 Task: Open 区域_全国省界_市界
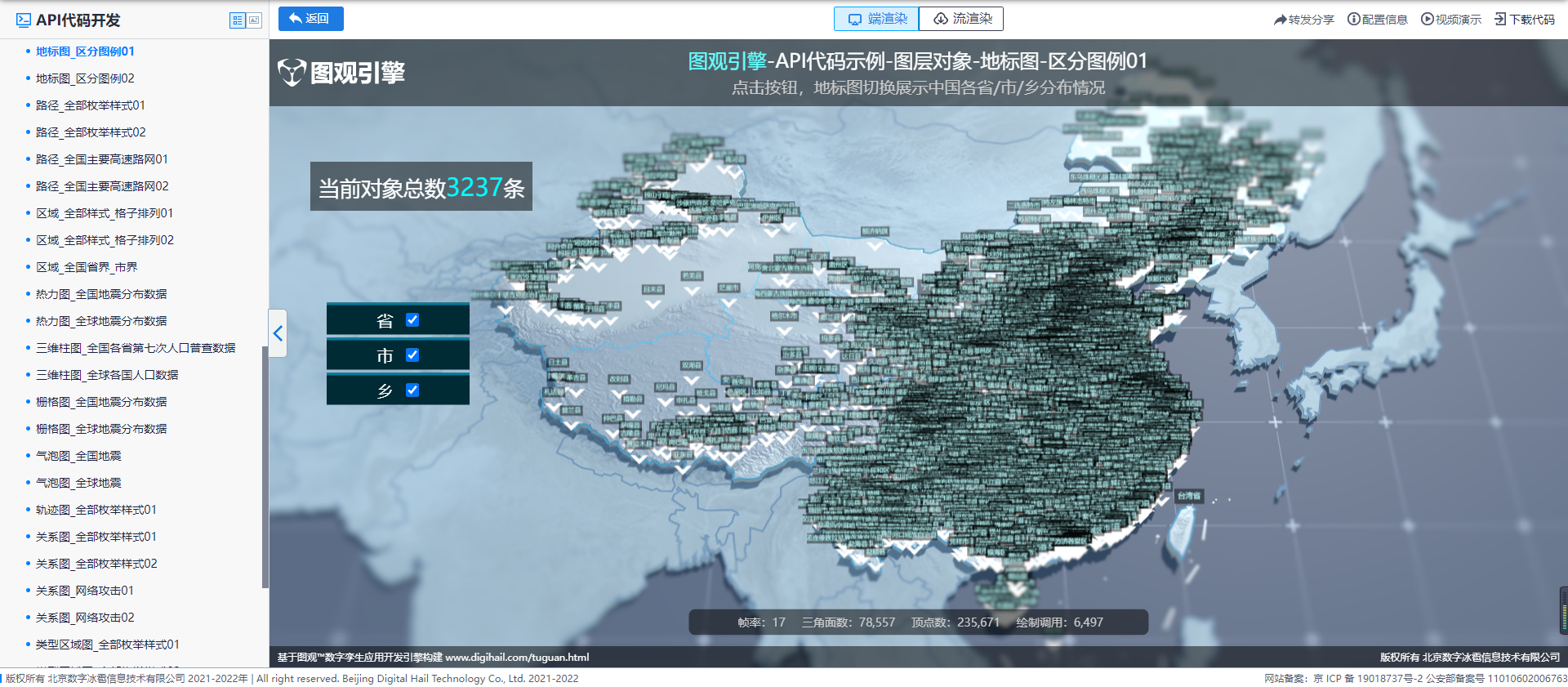(87, 267)
